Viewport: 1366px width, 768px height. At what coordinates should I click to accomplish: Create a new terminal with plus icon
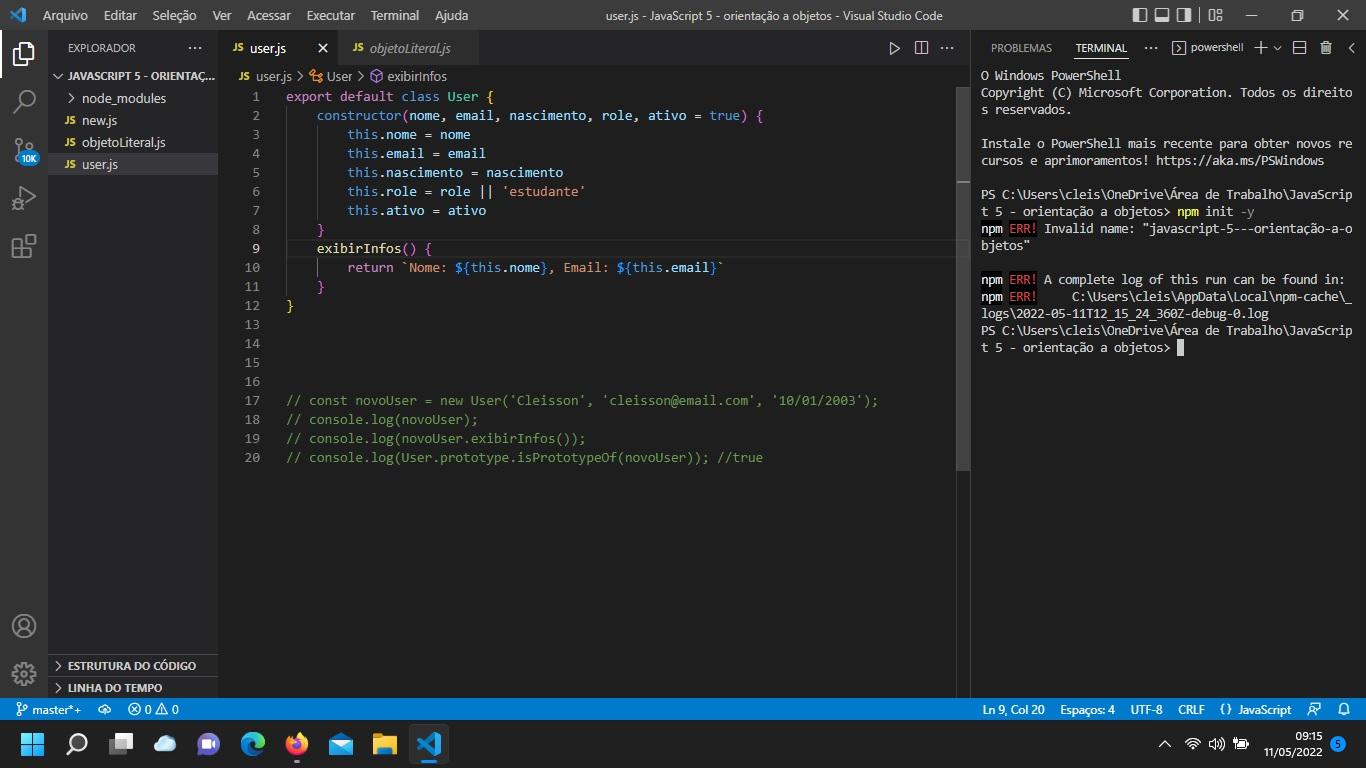[x=1260, y=48]
